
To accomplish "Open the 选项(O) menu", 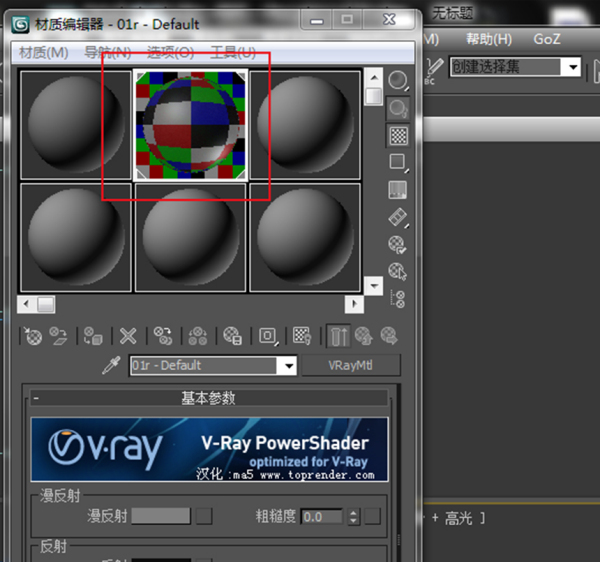I will coord(171,52).
